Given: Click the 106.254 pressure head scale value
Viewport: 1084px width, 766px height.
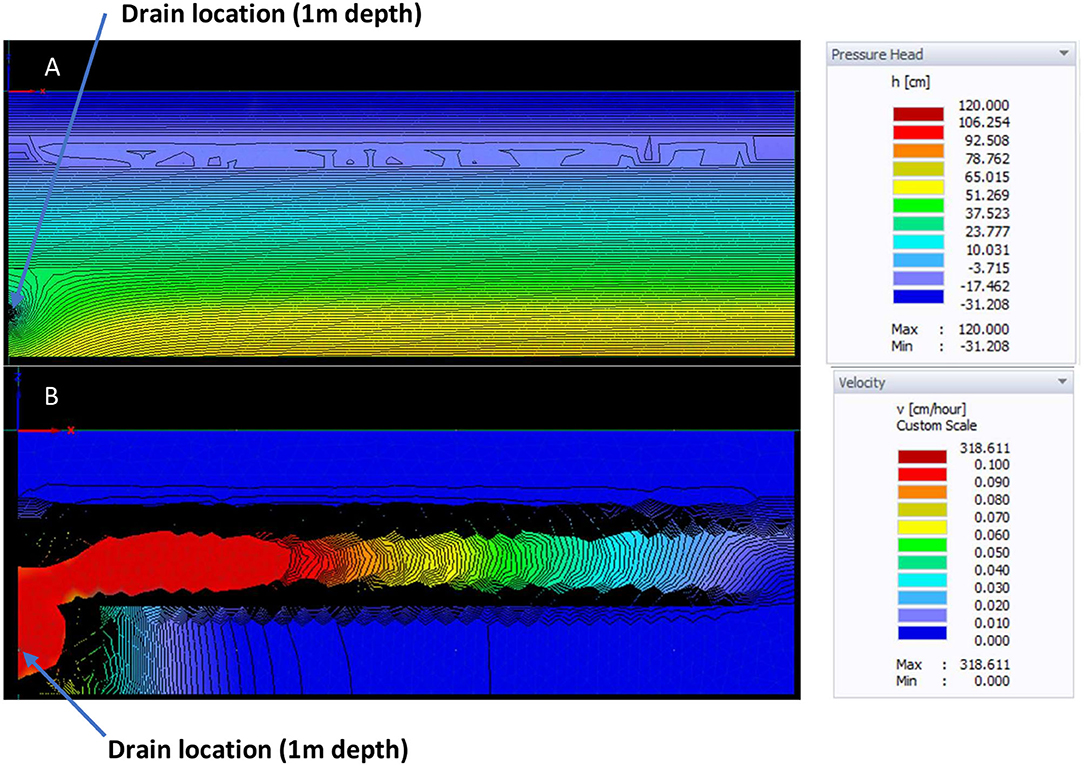Looking at the screenshot, I should pyautogui.click(x=984, y=122).
